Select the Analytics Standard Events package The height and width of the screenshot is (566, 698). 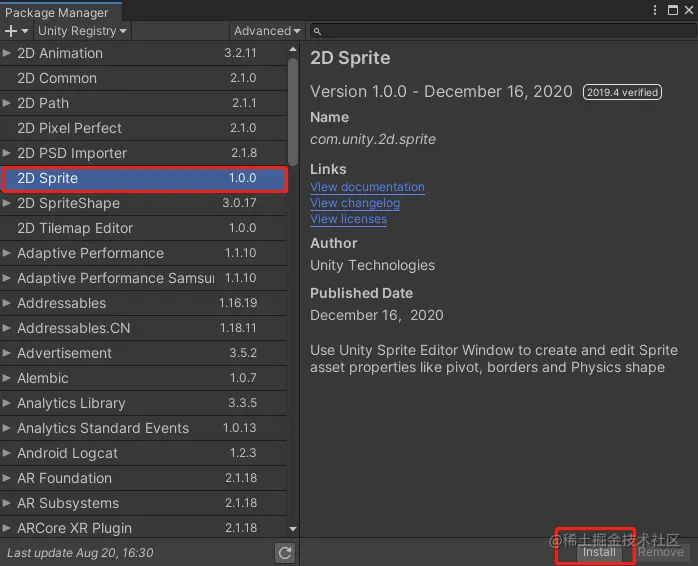click(x=143, y=428)
